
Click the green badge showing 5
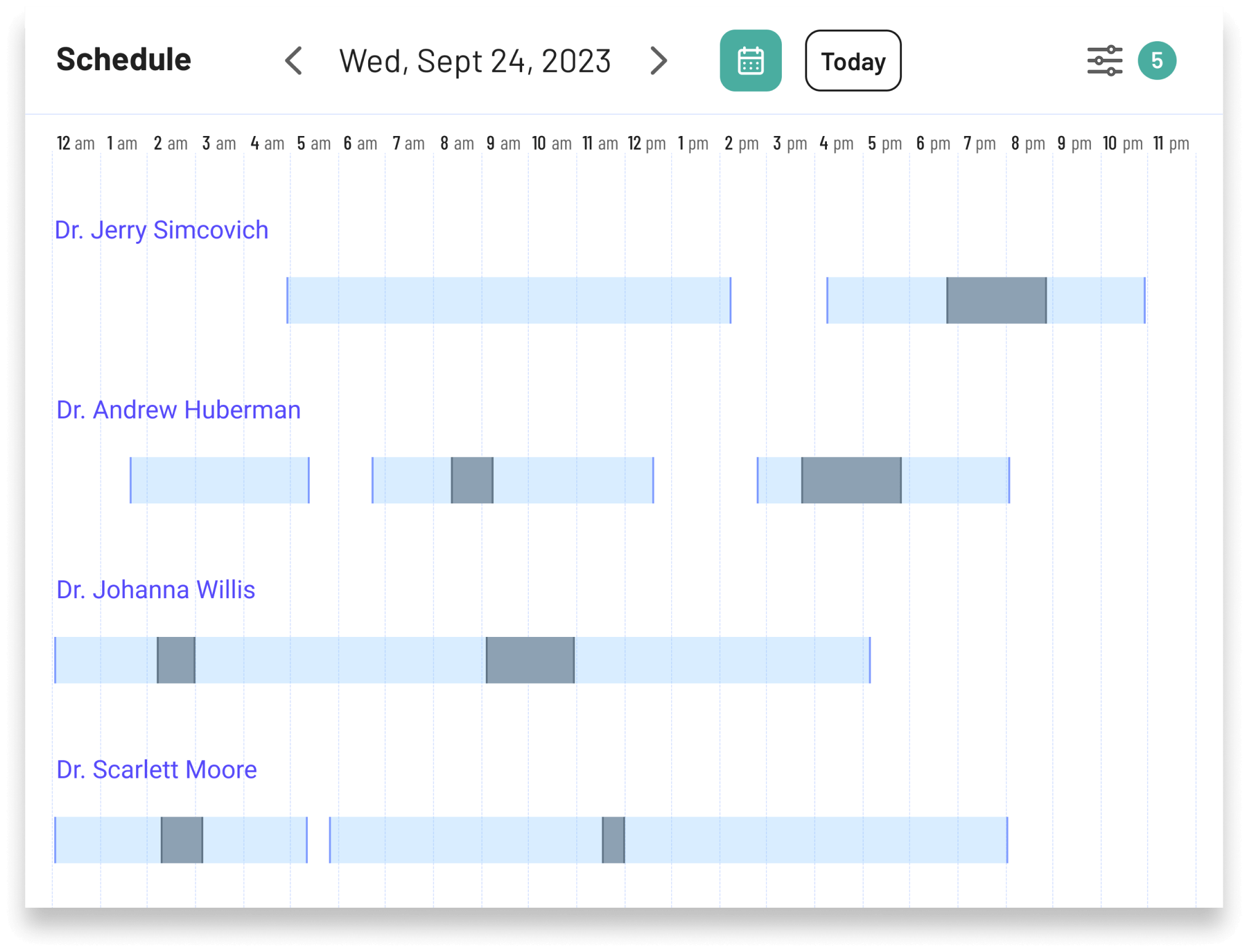1156,61
